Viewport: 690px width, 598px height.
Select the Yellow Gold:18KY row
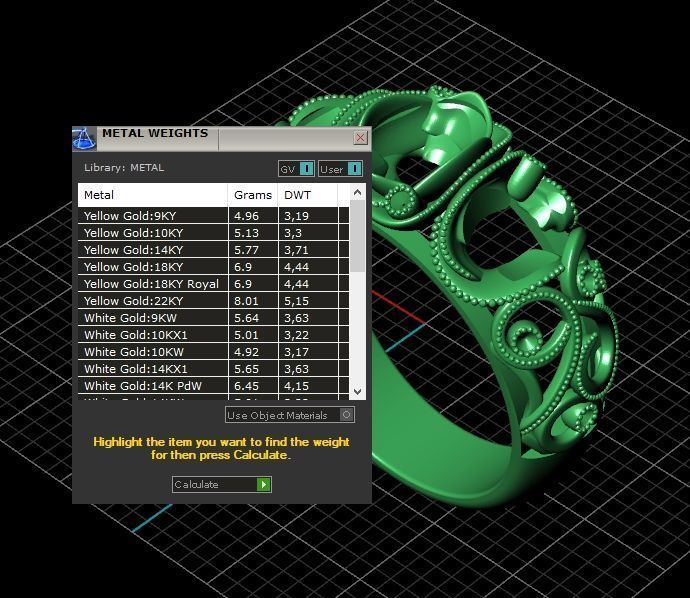click(213, 267)
